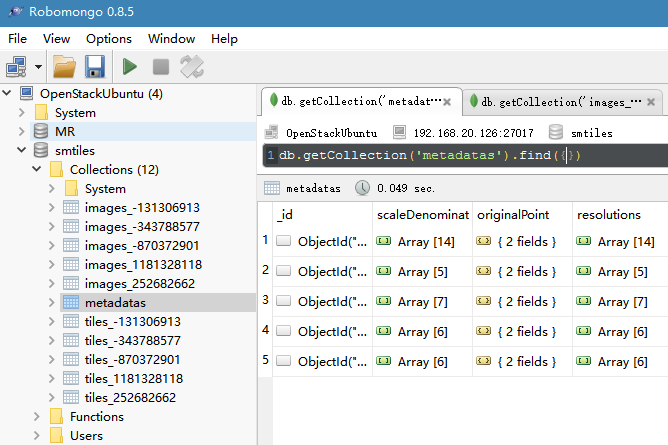
Task: Click the smtiles database label in query header
Action: pos(592,133)
